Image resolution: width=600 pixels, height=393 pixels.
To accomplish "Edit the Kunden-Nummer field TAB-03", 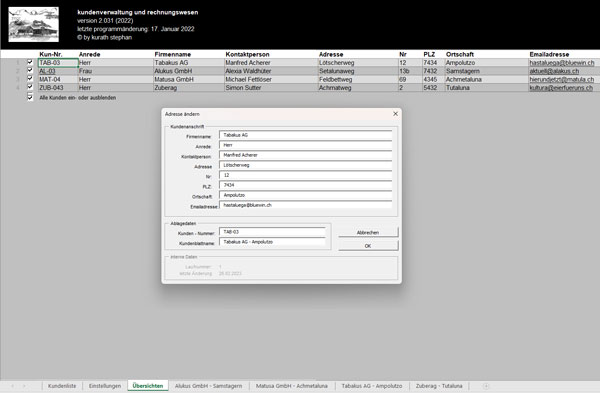I will [272, 232].
